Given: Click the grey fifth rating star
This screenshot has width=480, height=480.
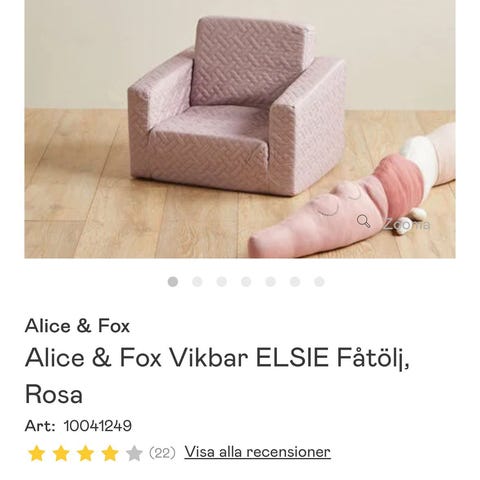Looking at the screenshot, I should (x=134, y=453).
